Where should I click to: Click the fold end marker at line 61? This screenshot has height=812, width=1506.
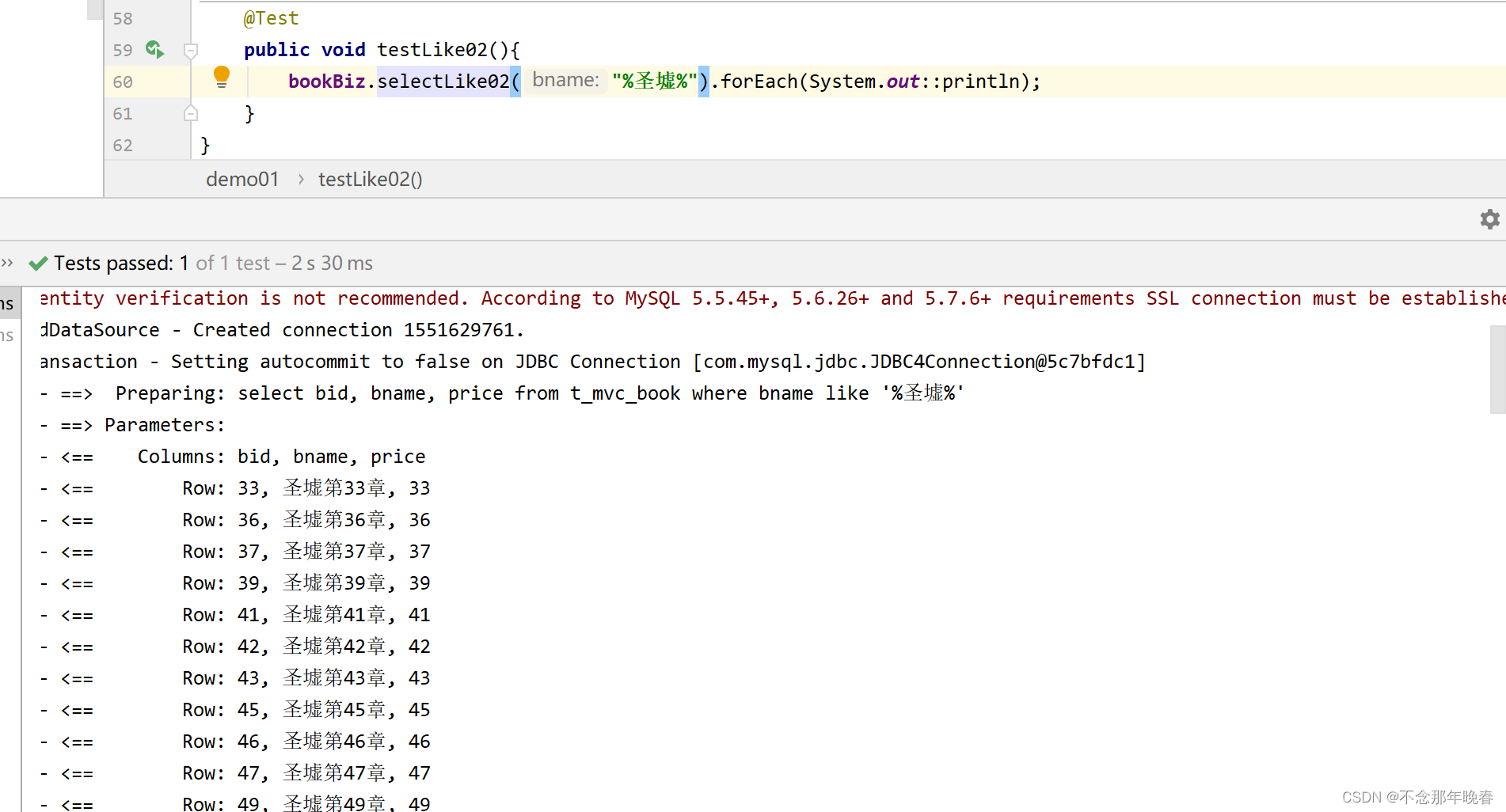pos(191,113)
